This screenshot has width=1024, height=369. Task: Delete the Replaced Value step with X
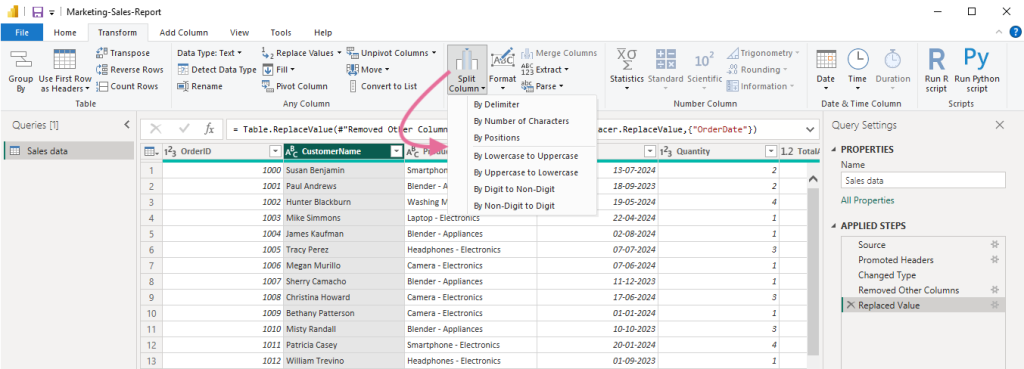point(850,305)
